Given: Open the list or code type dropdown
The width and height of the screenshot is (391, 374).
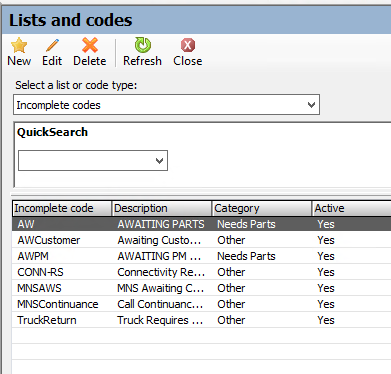Looking at the screenshot, I should click(x=166, y=105).
